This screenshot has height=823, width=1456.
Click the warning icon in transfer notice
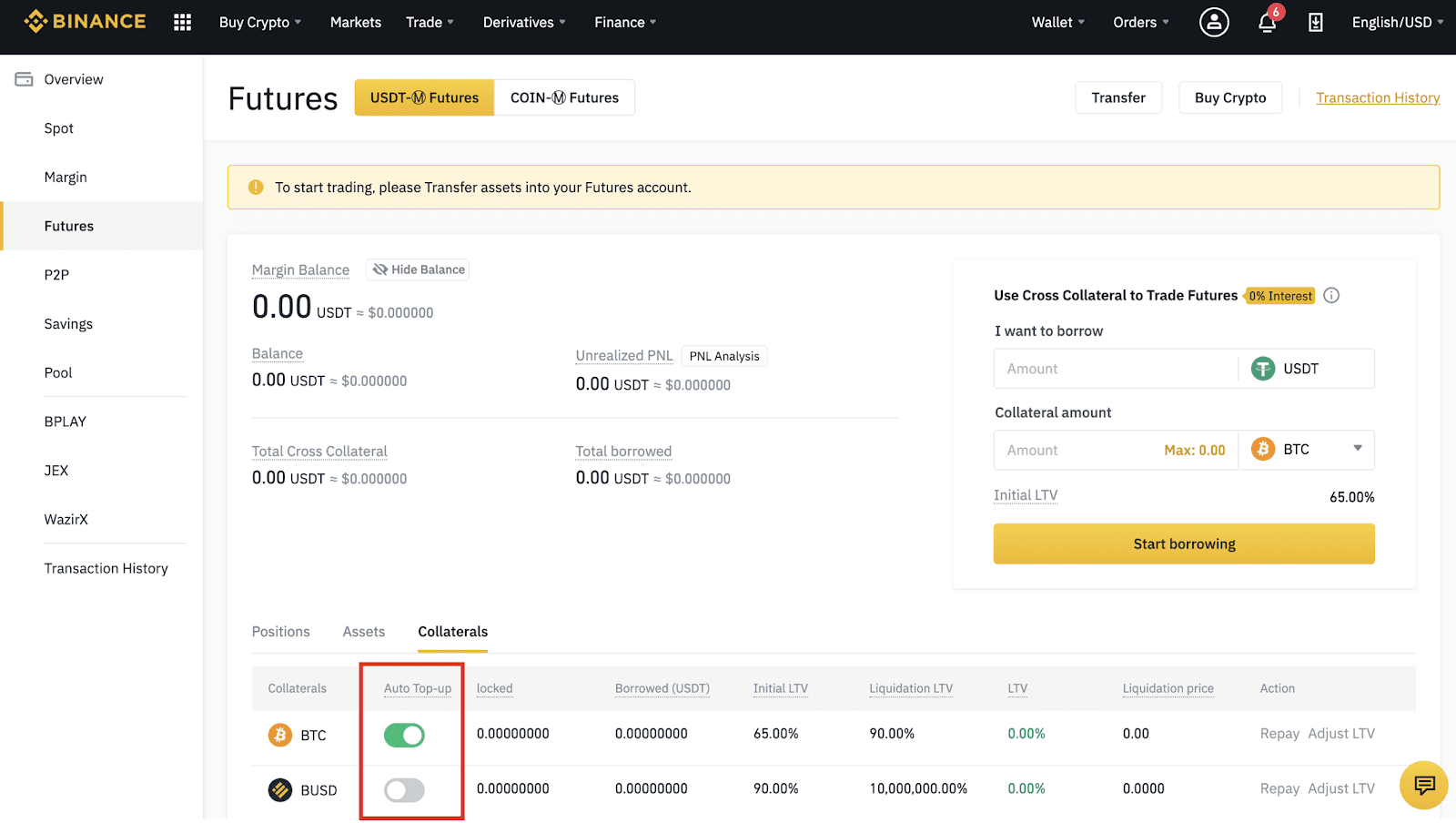[256, 188]
